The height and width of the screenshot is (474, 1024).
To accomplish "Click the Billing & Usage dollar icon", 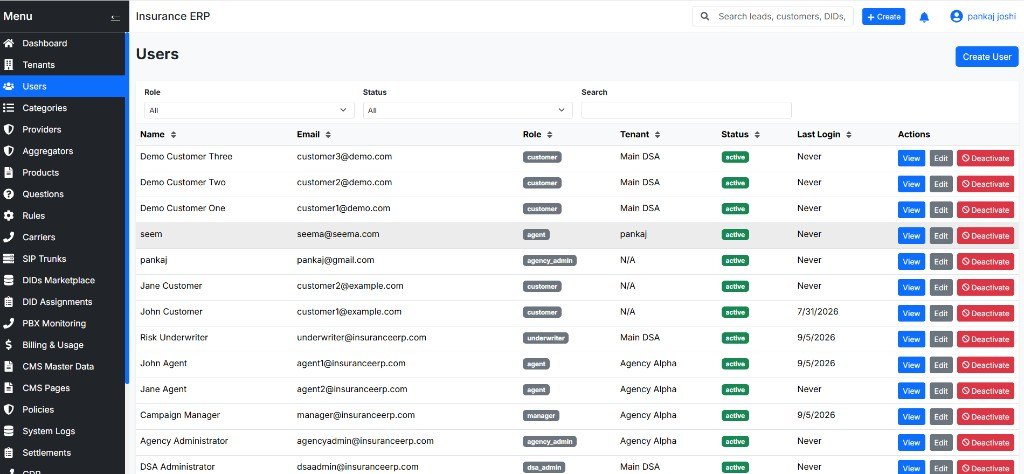I will coord(8,345).
